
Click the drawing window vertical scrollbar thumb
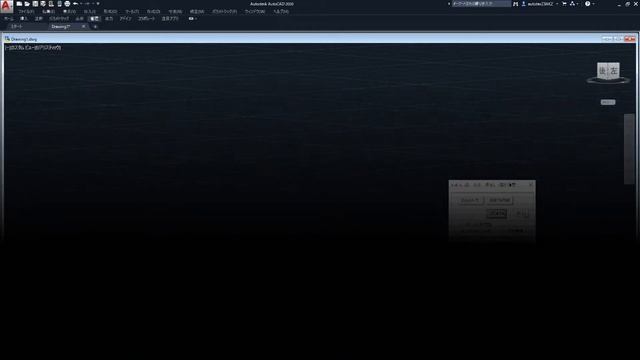point(629,149)
